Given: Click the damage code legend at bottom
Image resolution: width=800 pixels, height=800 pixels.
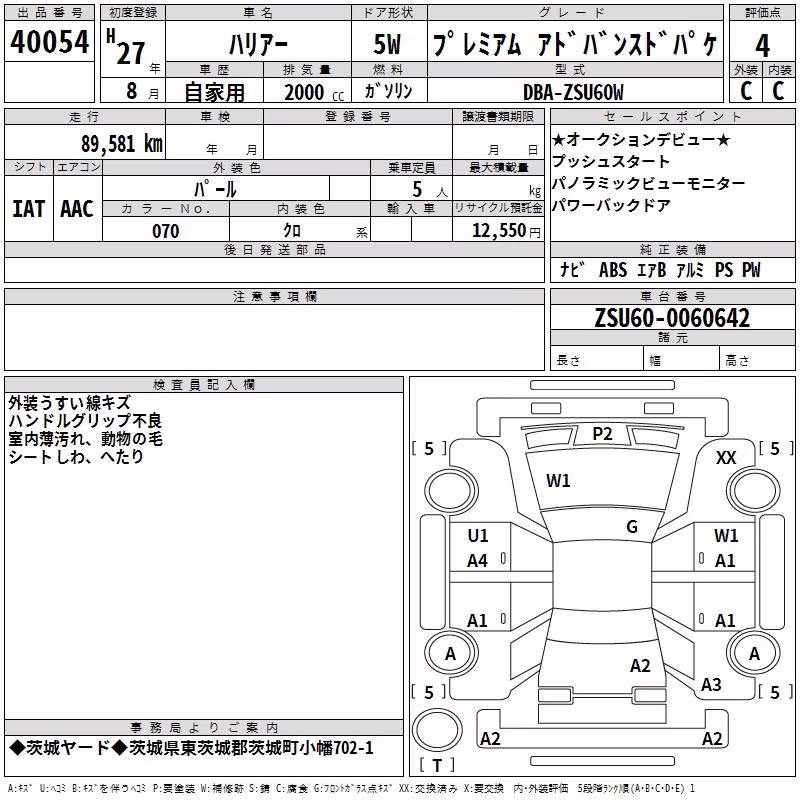Looking at the screenshot, I should (351, 788).
